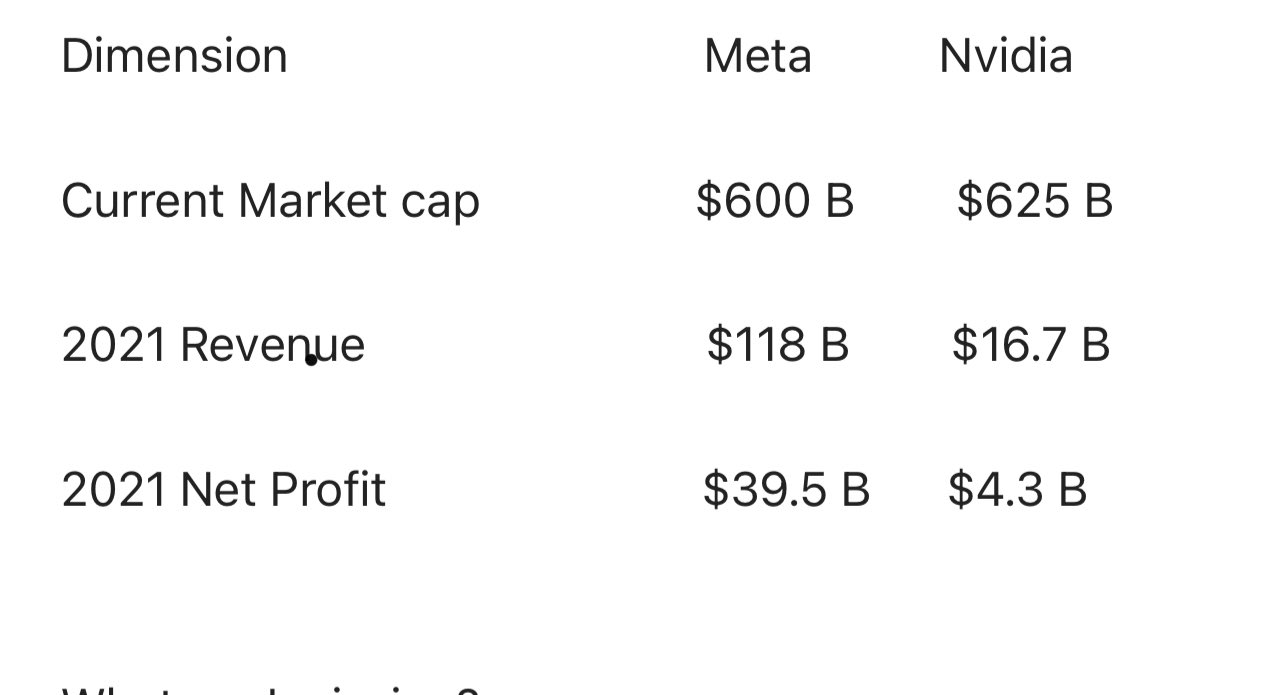Click the word cap in row label
This screenshot has height=695, width=1284.
point(440,202)
